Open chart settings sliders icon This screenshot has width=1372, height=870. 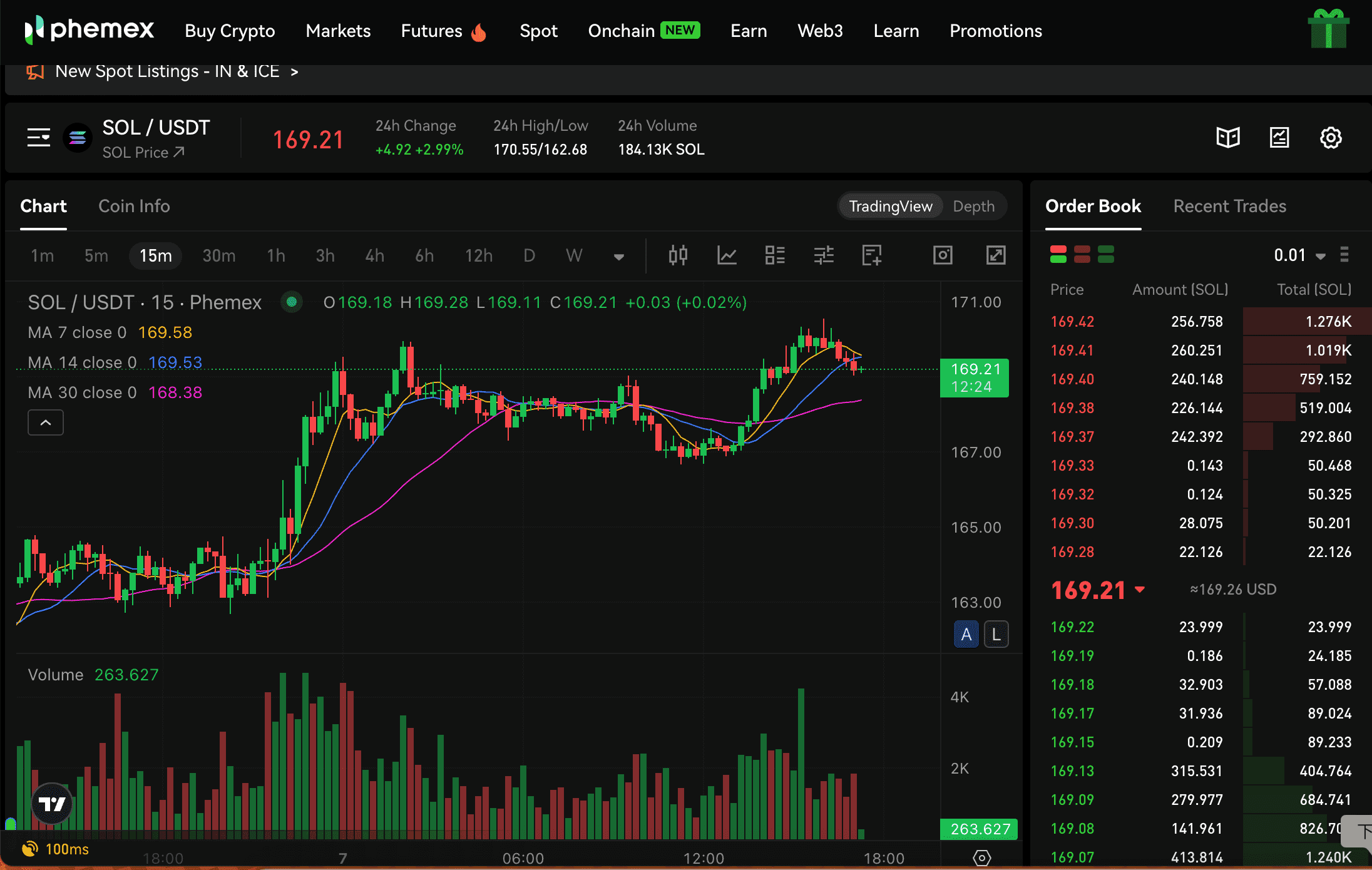pyautogui.click(x=824, y=255)
